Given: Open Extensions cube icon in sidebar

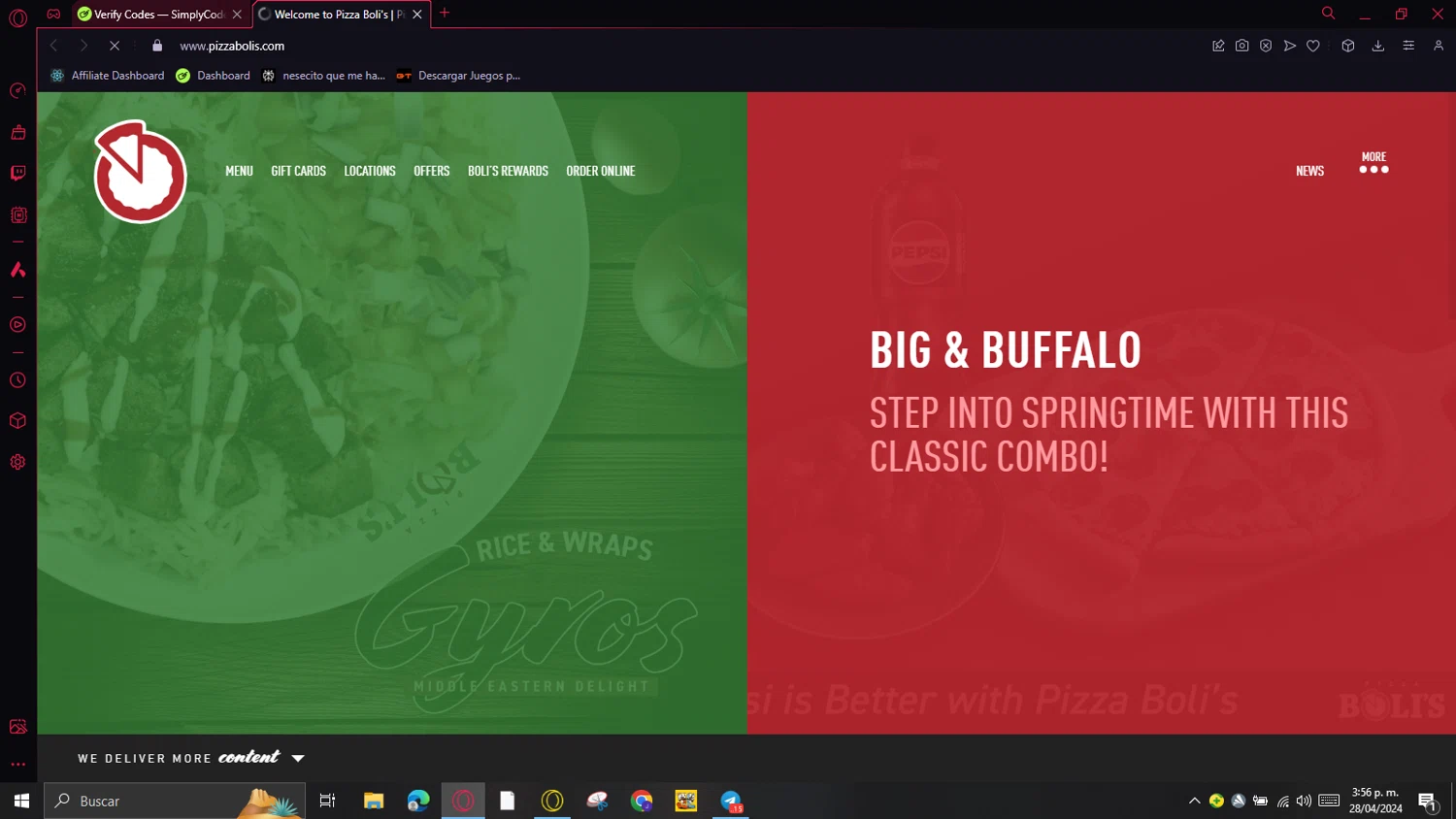Looking at the screenshot, I should point(17,420).
